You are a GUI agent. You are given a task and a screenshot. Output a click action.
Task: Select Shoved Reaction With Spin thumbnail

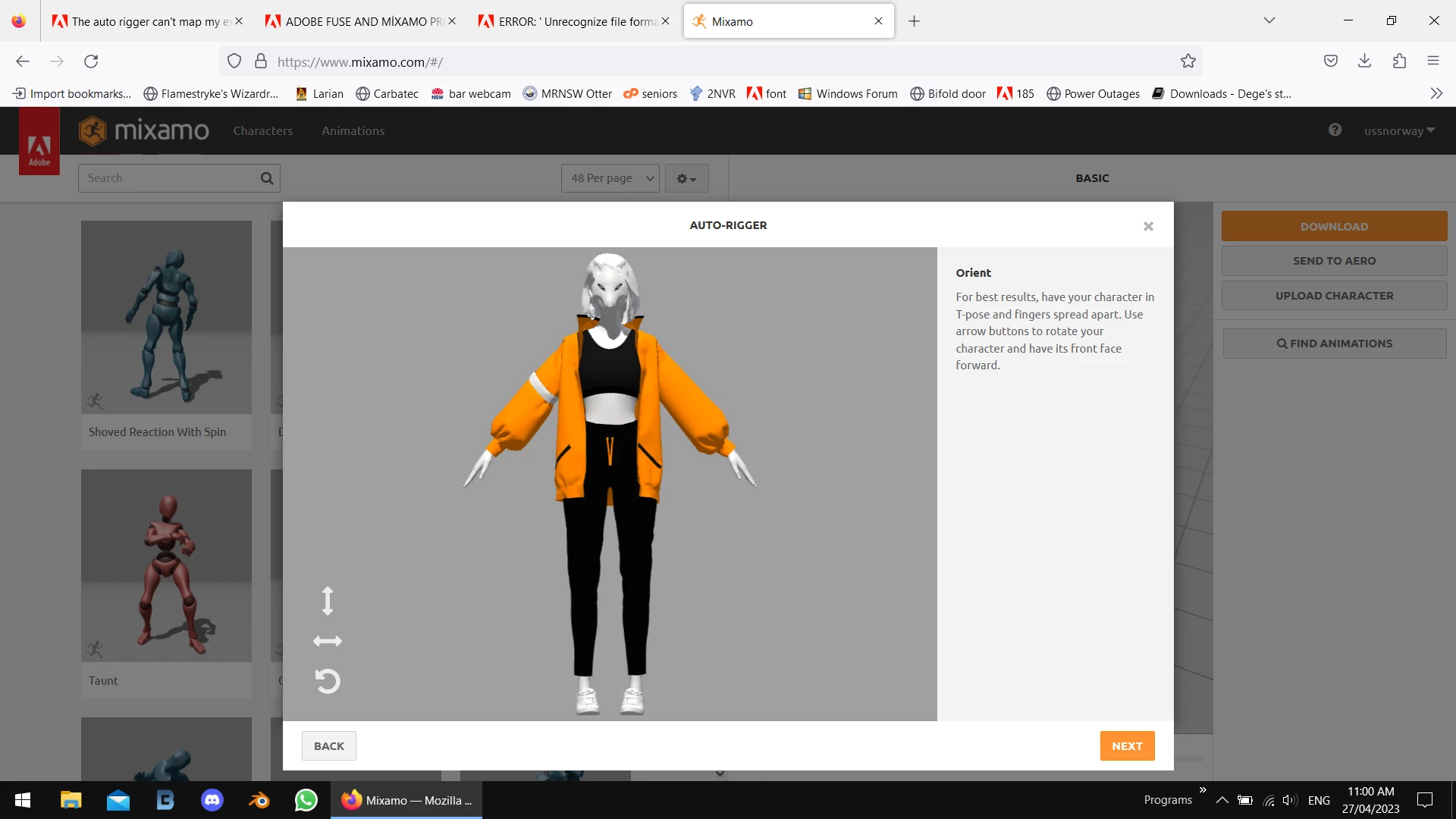[x=166, y=317]
